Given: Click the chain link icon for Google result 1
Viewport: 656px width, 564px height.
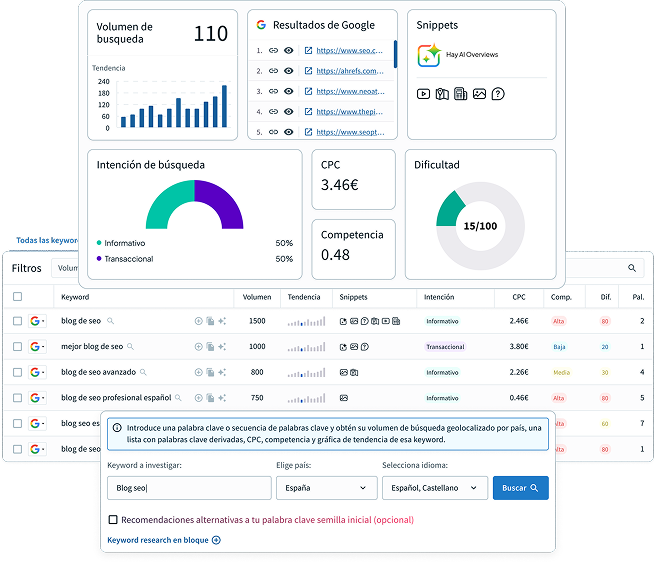Looking at the screenshot, I should pos(273,50).
